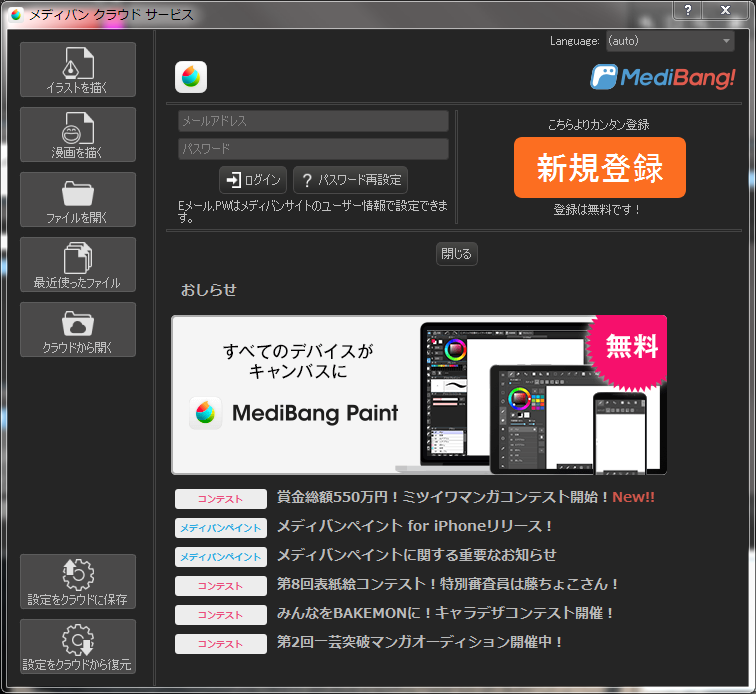Screen dimensions: 756x694
Task: Click 設定をクラウドから復元 gear button
Action: (x=78, y=647)
